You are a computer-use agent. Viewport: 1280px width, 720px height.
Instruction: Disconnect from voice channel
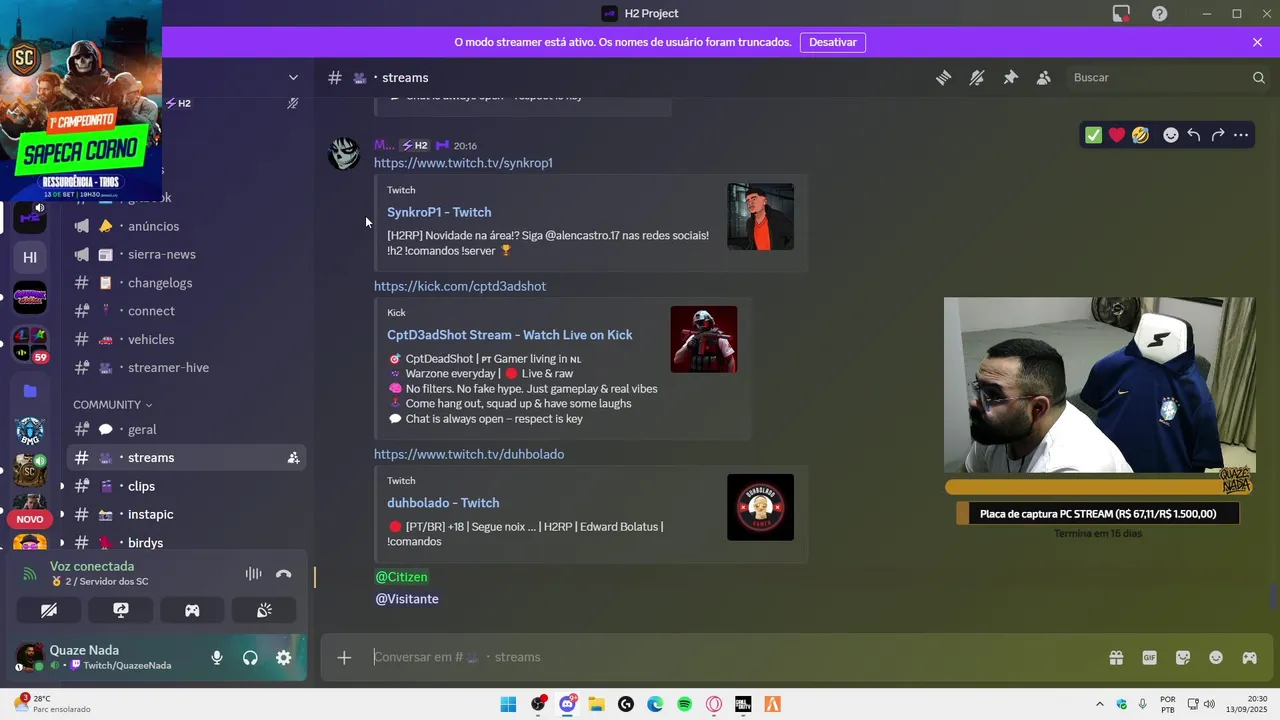coord(284,574)
